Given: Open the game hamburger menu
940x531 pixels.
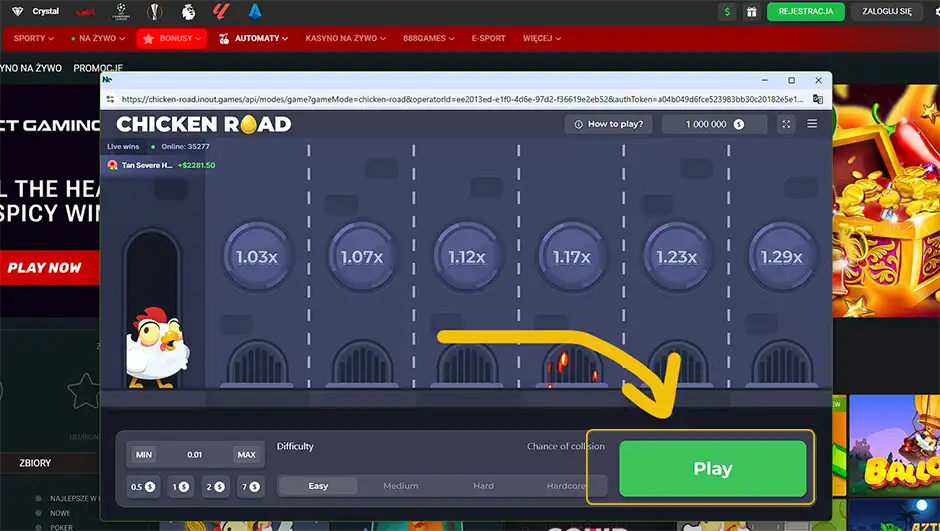Looking at the screenshot, I should 812,123.
